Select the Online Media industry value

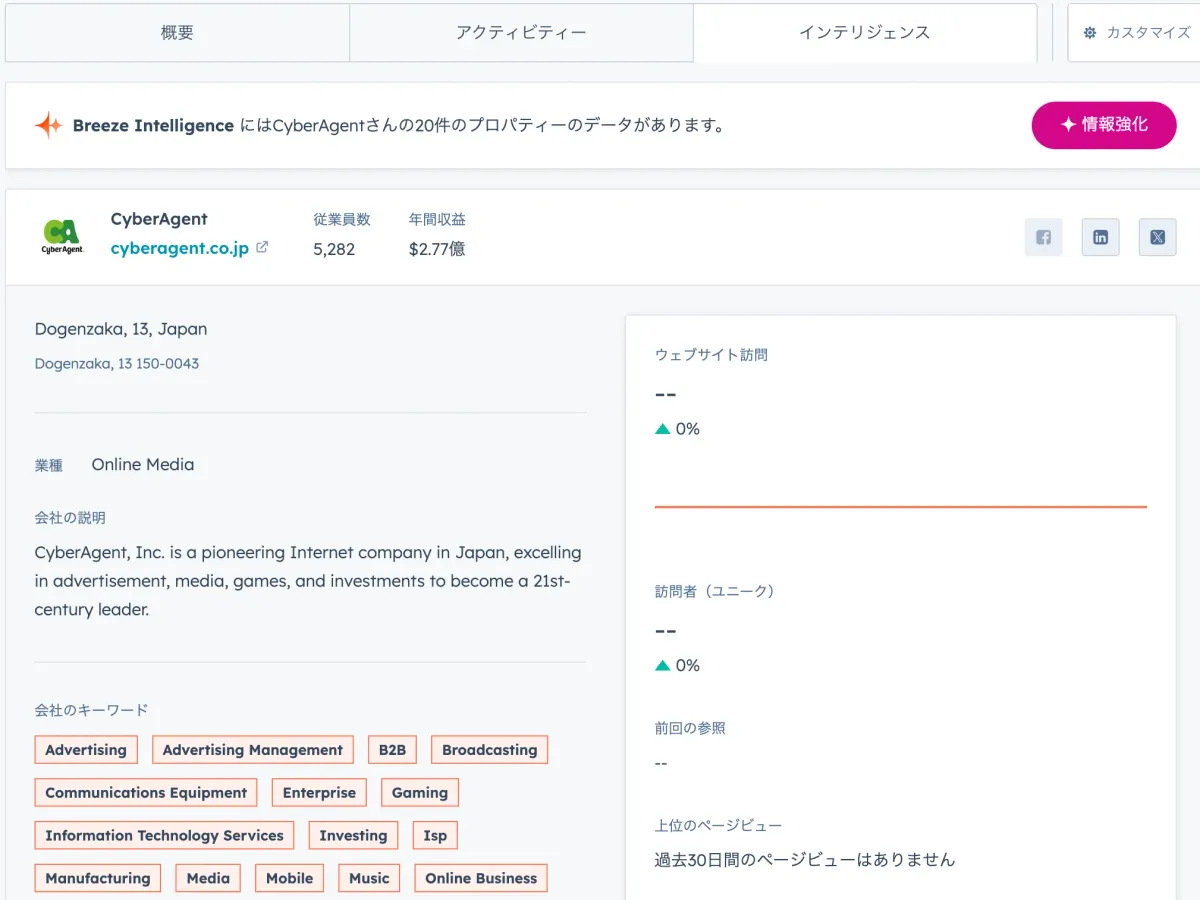pos(142,464)
